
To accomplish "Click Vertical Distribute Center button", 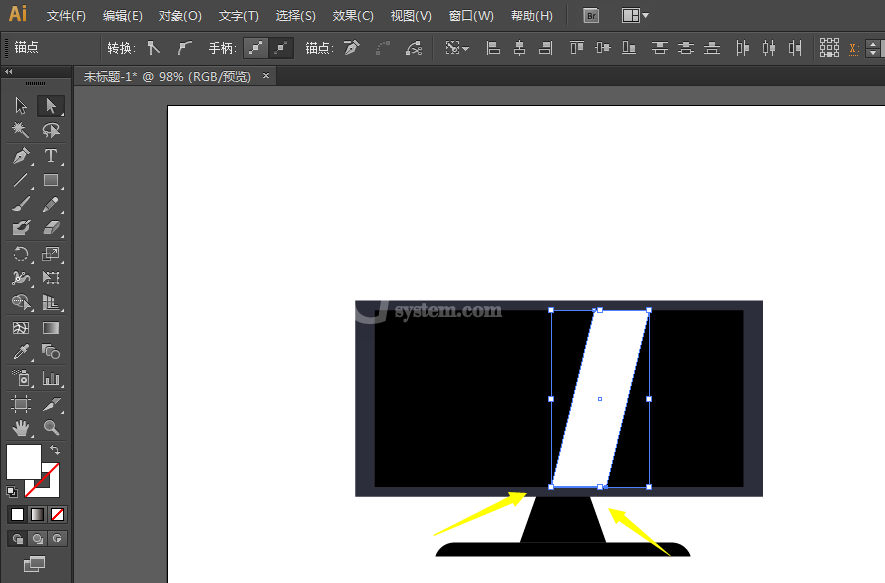I will coord(686,48).
